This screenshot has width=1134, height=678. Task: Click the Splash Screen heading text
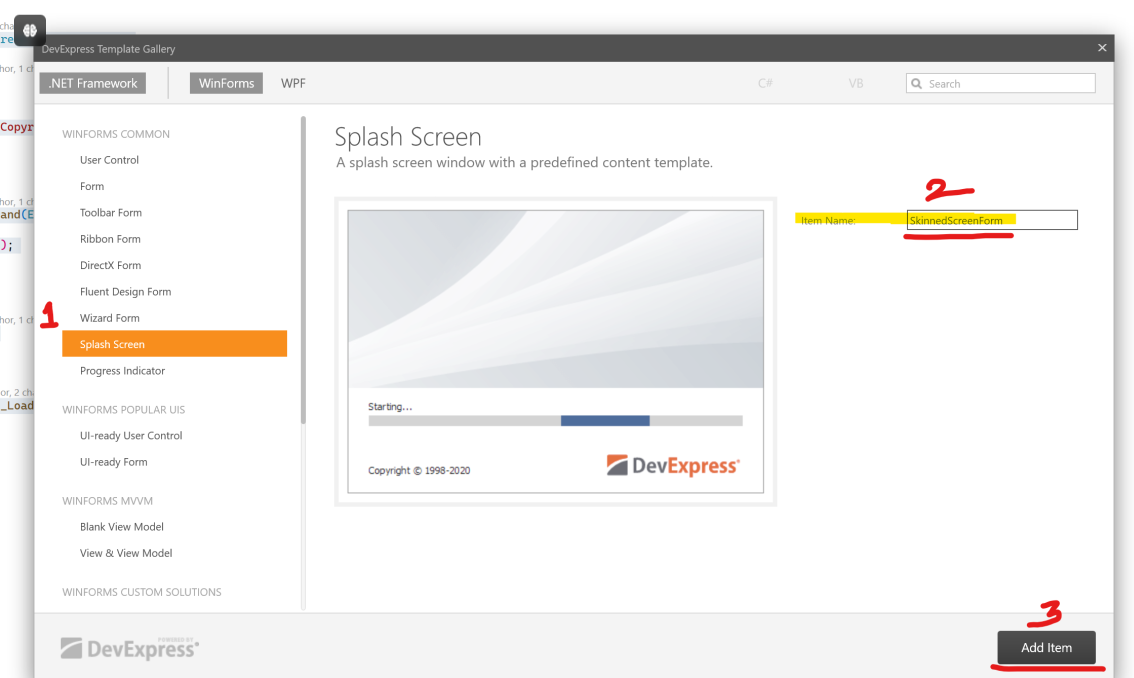click(408, 137)
